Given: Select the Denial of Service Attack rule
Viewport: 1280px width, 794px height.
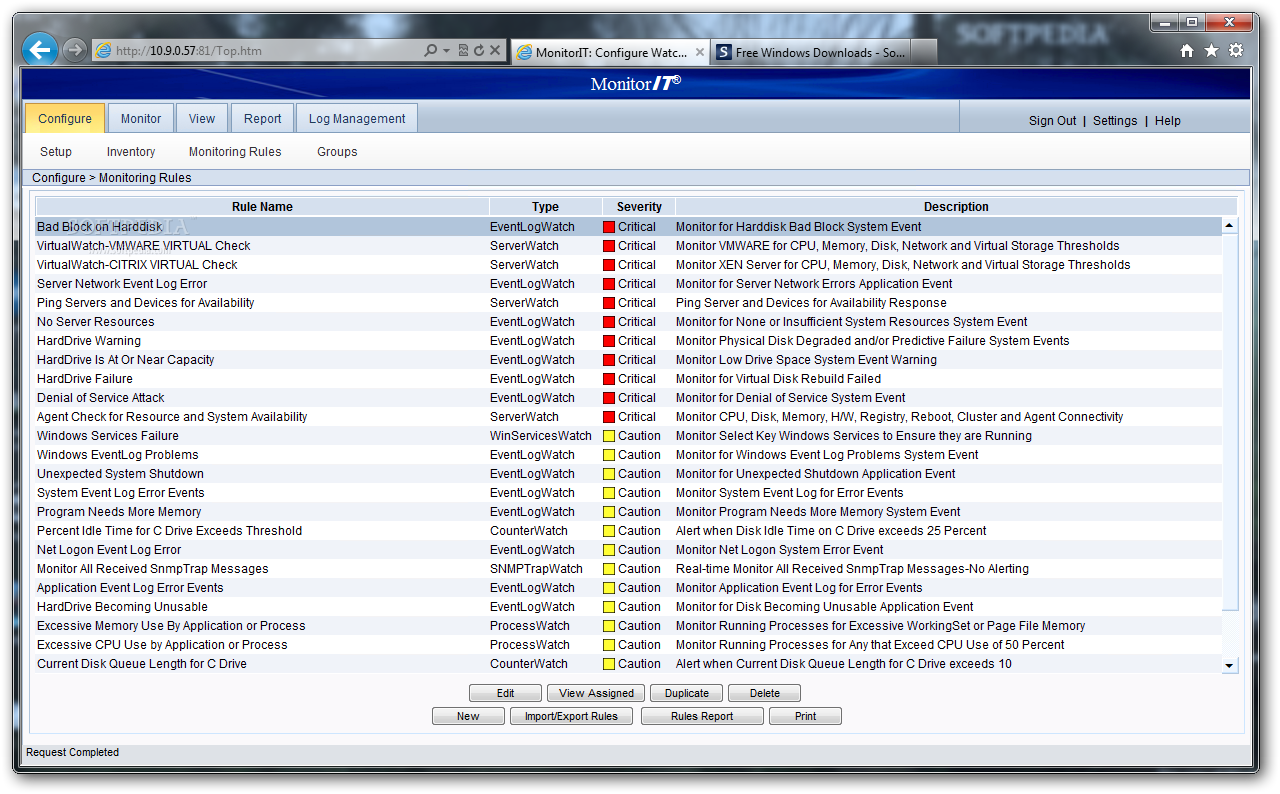Looking at the screenshot, I should (x=628, y=398).
